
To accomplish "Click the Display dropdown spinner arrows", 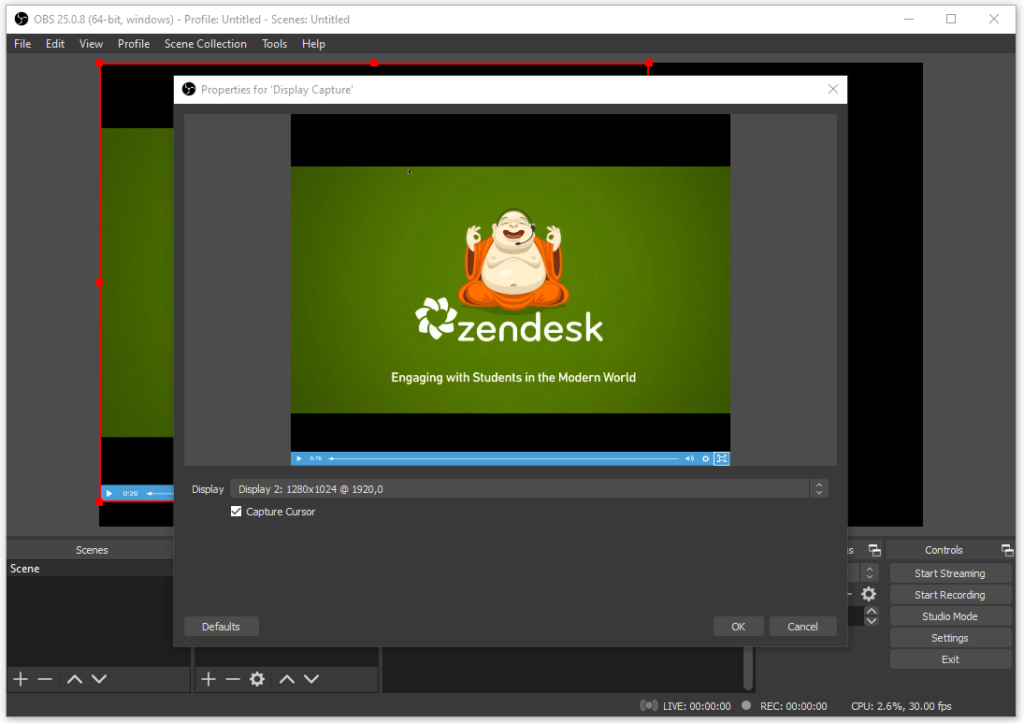I will pos(819,489).
